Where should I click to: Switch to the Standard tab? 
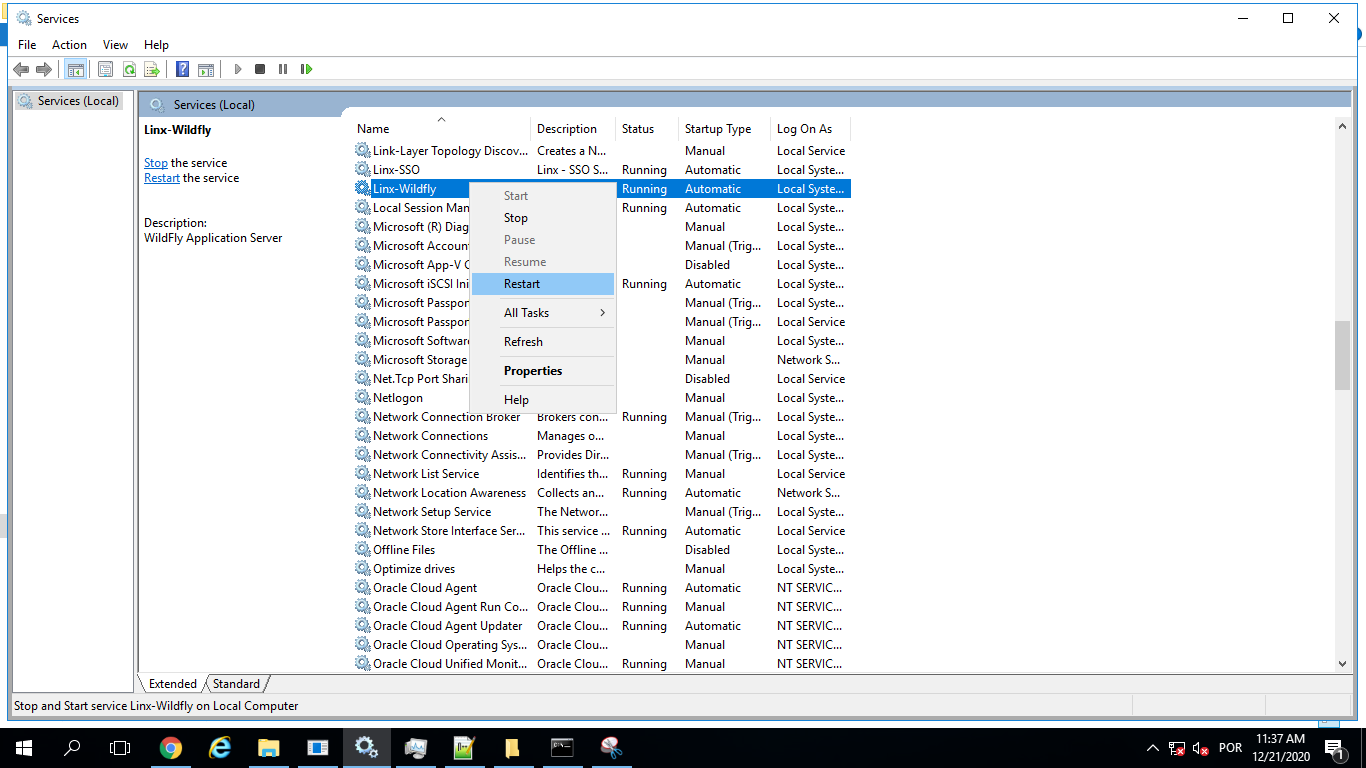[x=236, y=684]
